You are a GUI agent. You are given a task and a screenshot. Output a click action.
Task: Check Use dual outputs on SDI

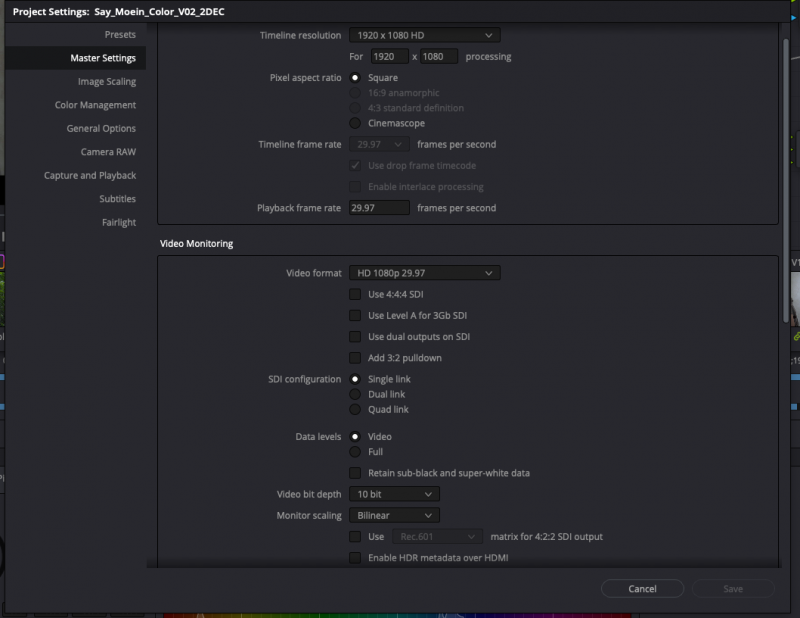coord(355,337)
